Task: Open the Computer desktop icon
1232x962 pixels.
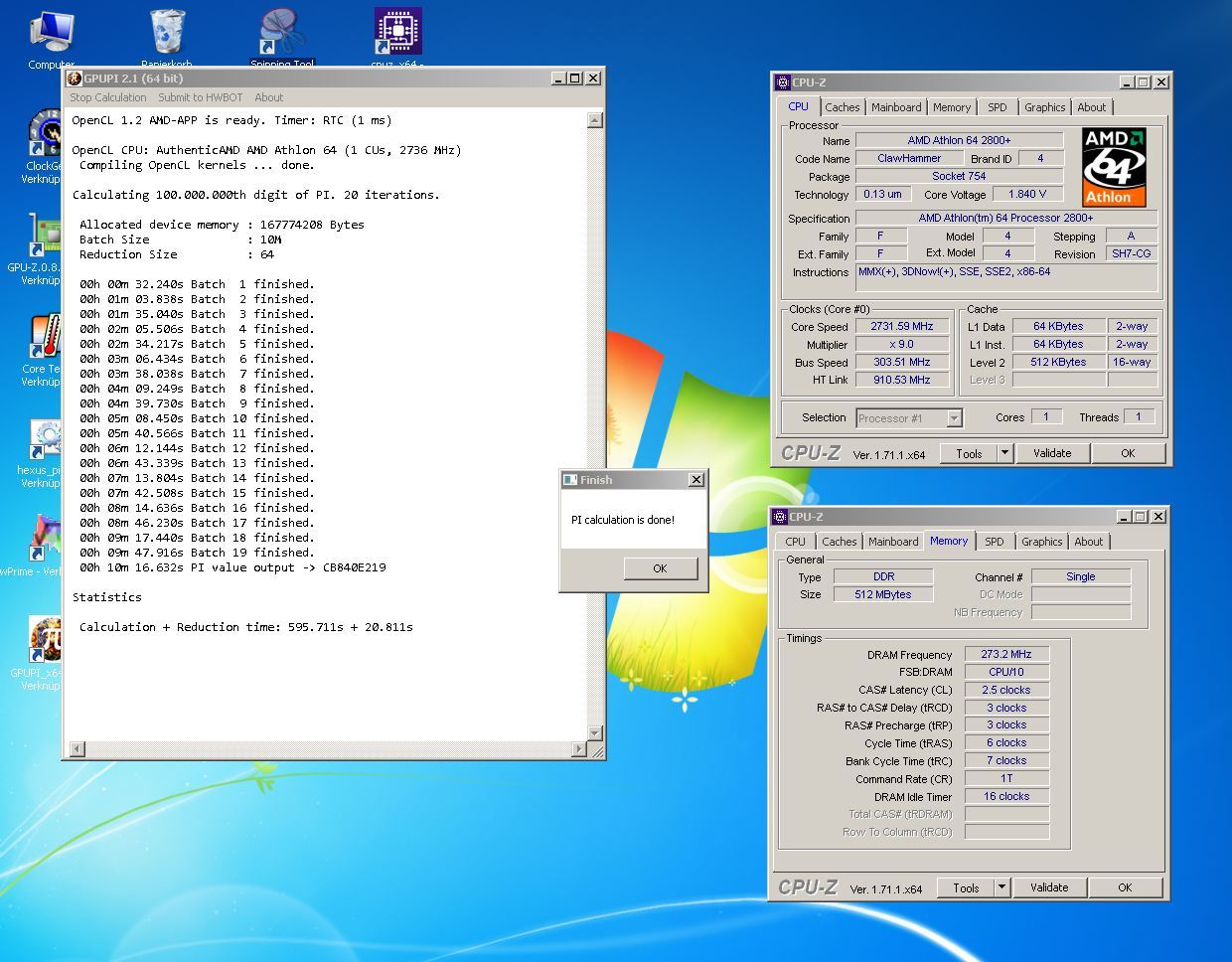Action: coord(51,38)
